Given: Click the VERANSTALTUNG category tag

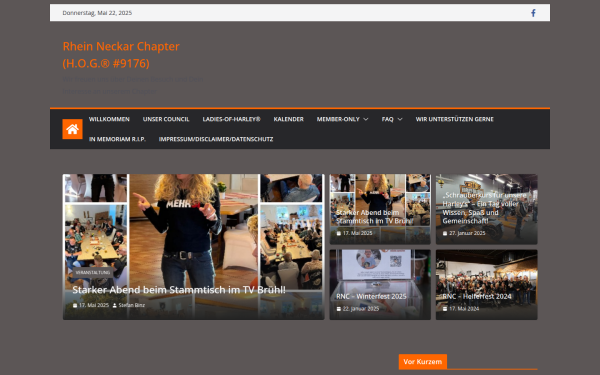Looking at the screenshot, I should pos(93,272).
